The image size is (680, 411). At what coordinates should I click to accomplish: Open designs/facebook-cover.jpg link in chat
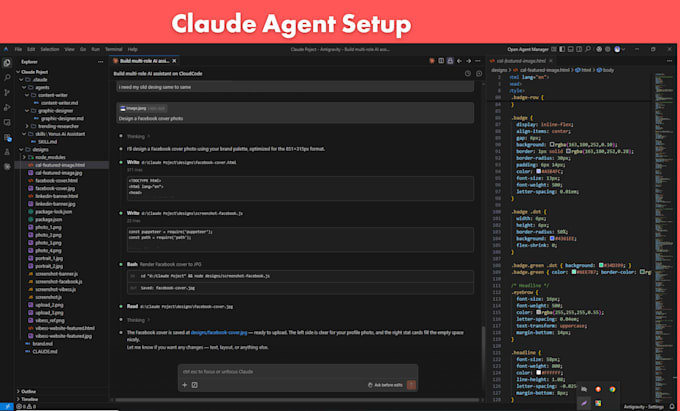pyautogui.click(x=219, y=333)
